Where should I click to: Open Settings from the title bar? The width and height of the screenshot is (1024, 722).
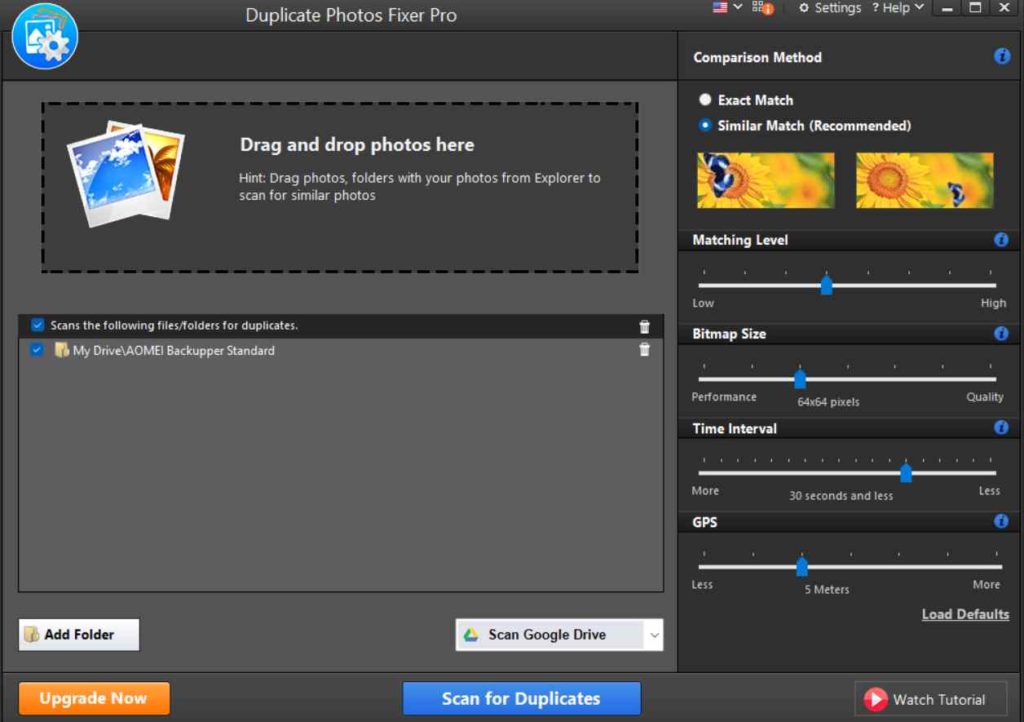830,8
